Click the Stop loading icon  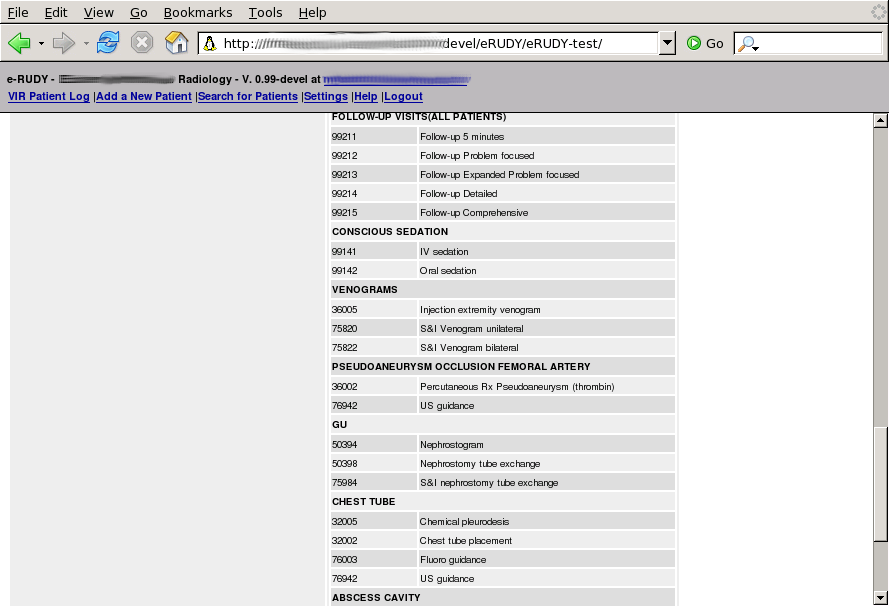[142, 43]
